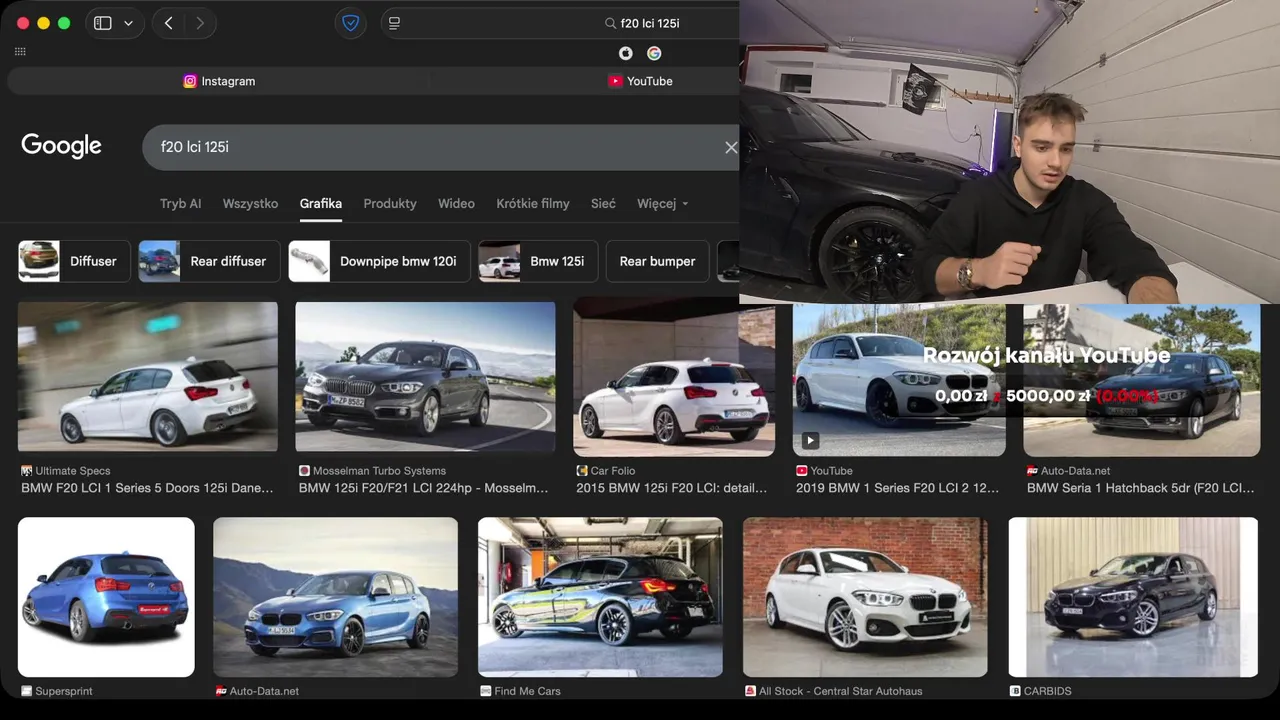Open the All Stock Central Star Autohaus image
The height and width of the screenshot is (720, 1280).
click(x=865, y=597)
